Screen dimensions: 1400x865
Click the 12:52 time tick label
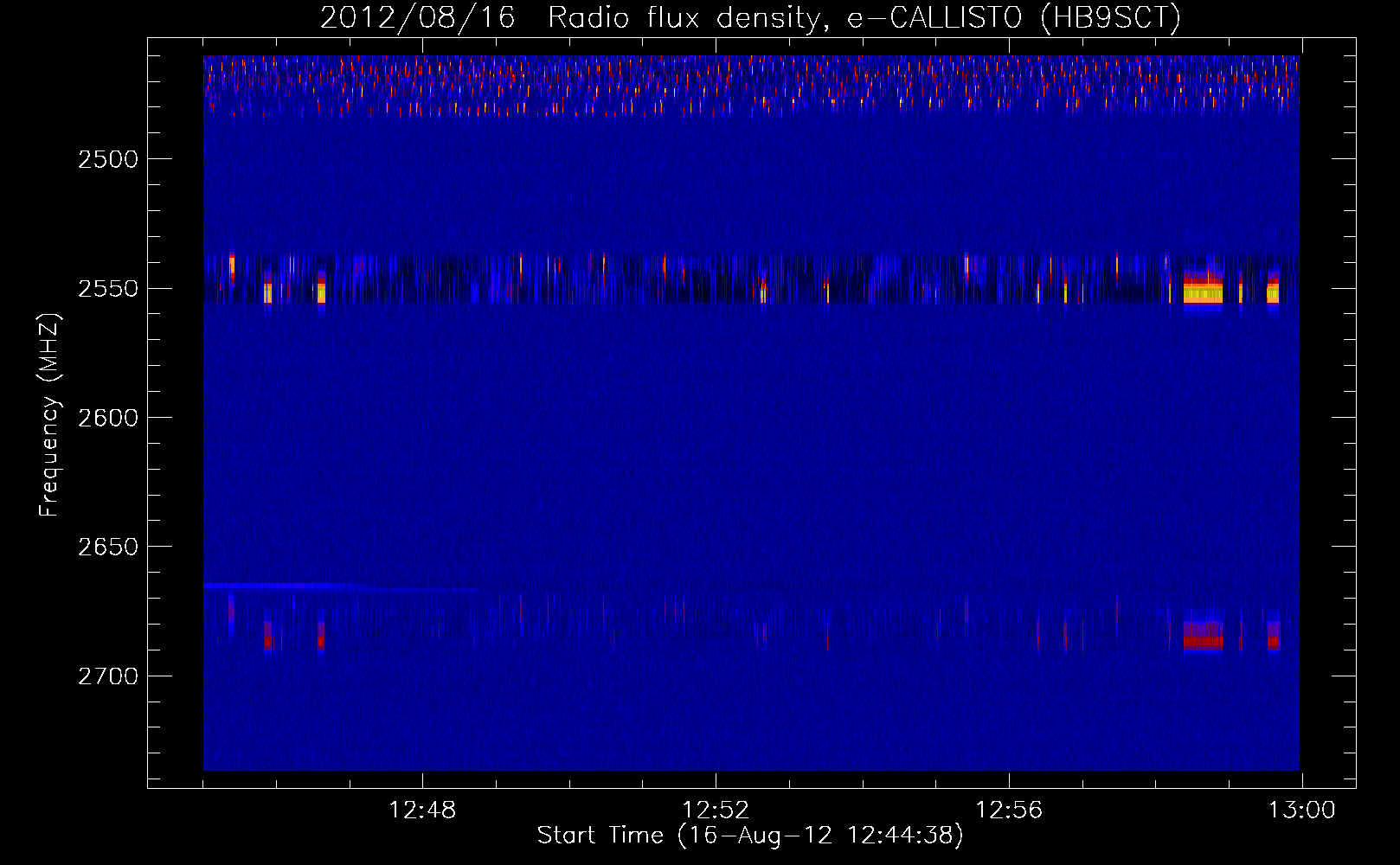tap(716, 811)
